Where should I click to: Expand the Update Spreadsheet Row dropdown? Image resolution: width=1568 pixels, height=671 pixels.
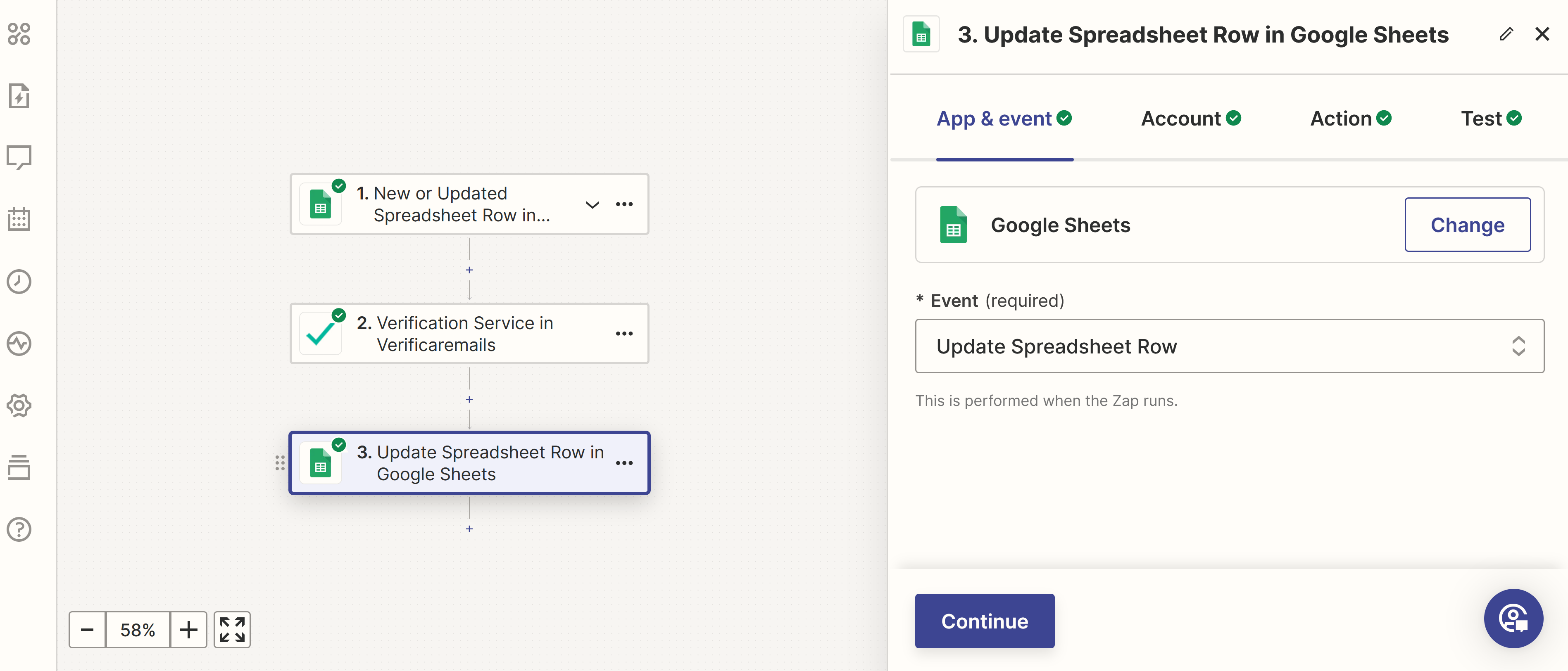tap(1519, 346)
